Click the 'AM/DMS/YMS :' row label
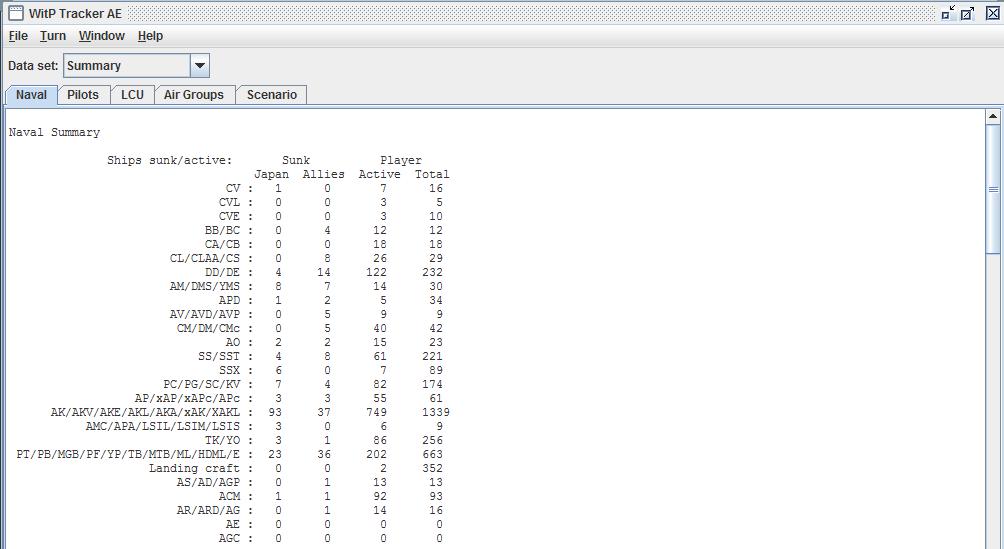The image size is (1004, 549). [x=212, y=286]
